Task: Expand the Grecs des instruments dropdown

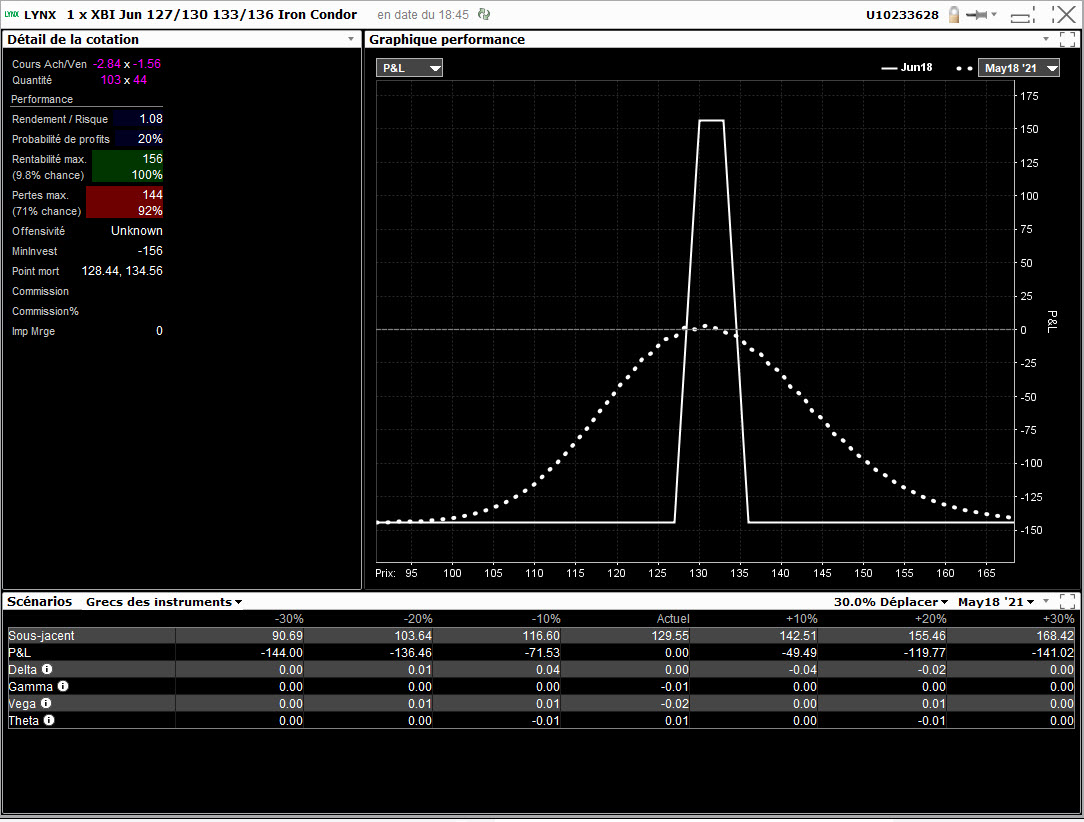Action: (x=164, y=602)
